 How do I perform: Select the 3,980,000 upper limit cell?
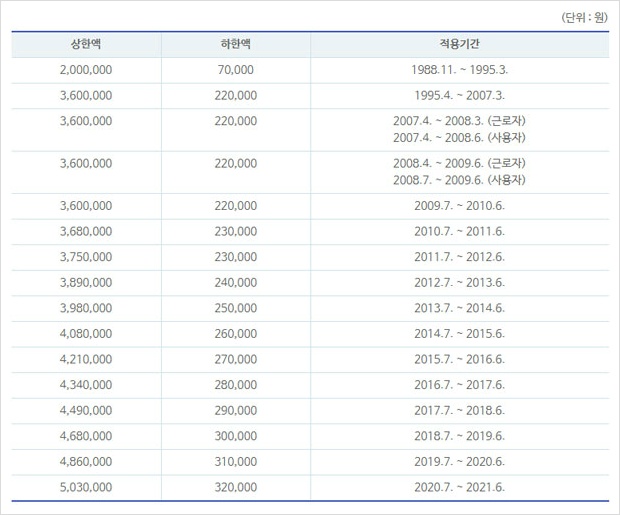pos(86,308)
